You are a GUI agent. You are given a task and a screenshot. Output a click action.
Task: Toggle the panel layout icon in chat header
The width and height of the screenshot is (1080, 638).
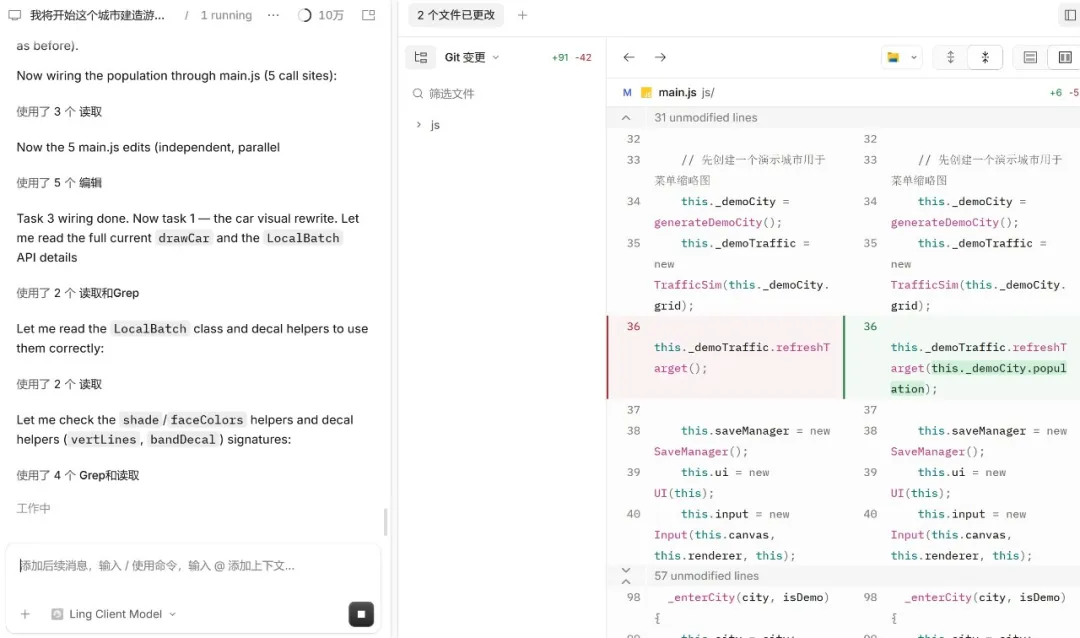[x=368, y=15]
